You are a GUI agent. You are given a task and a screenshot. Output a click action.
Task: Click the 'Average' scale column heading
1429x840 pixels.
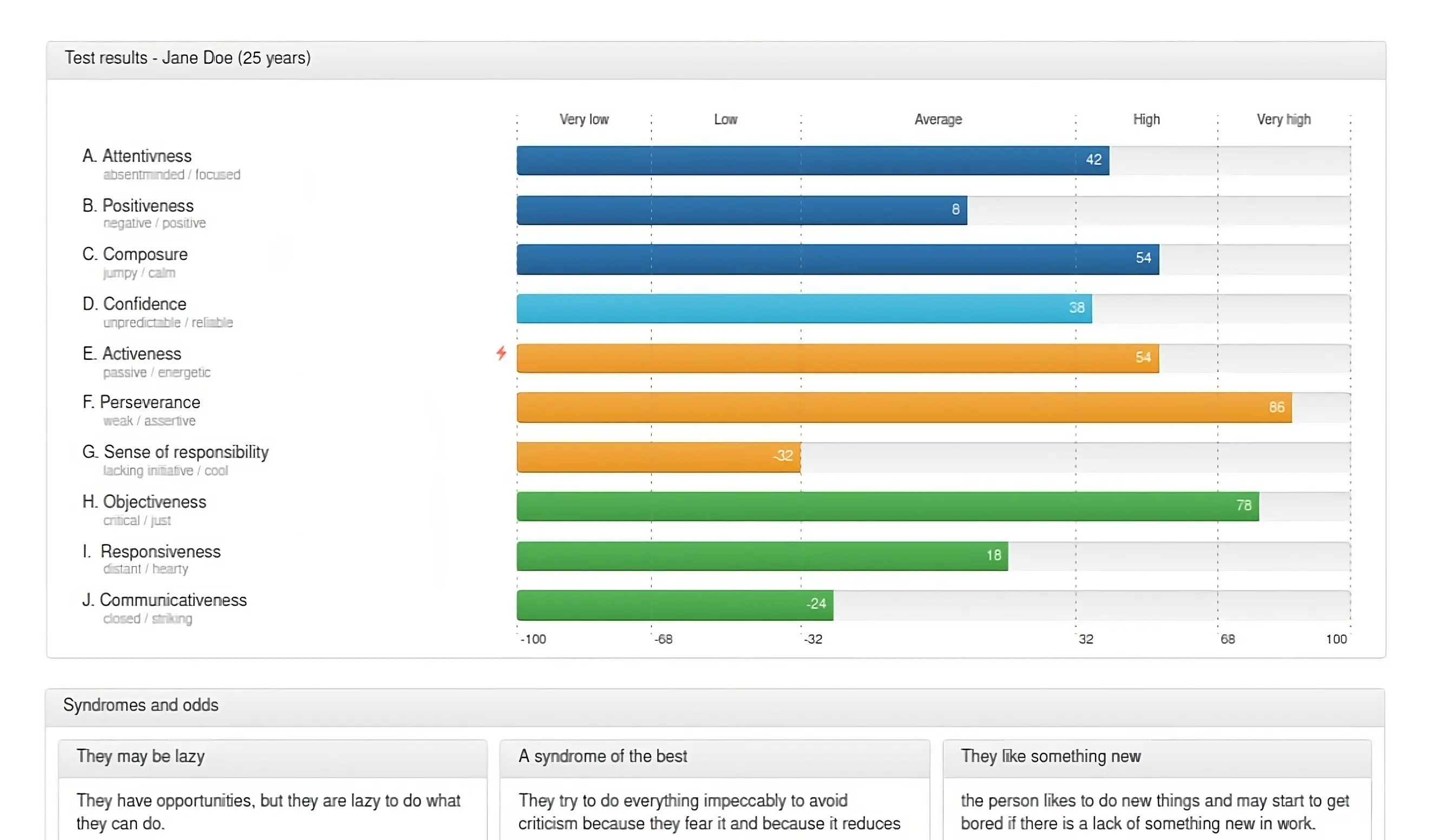pyautogui.click(x=938, y=120)
